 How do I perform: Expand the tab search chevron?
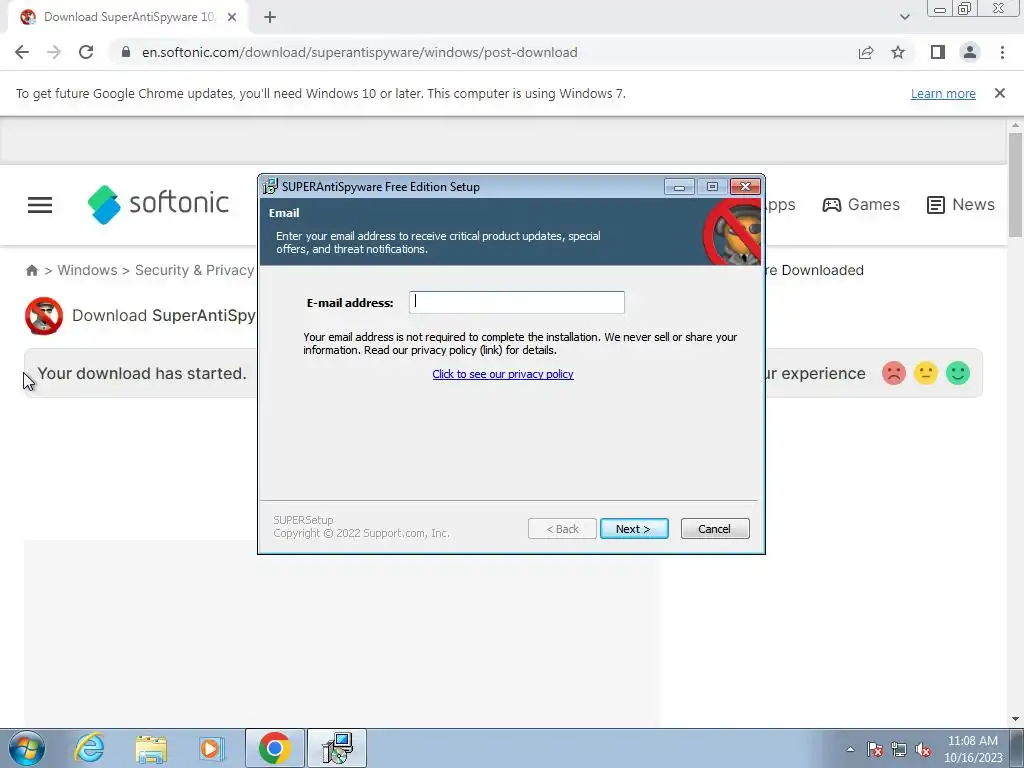(x=904, y=17)
